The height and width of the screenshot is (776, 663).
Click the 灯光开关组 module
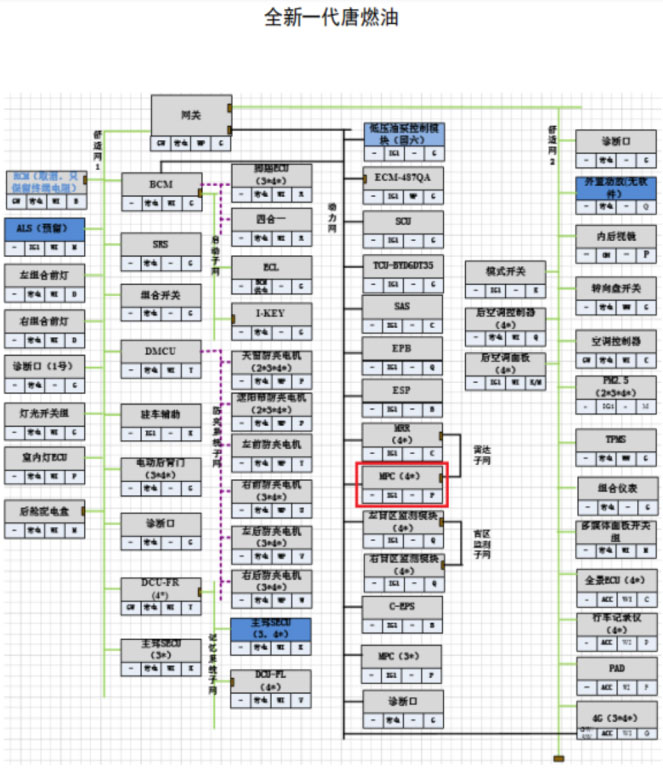[45, 421]
